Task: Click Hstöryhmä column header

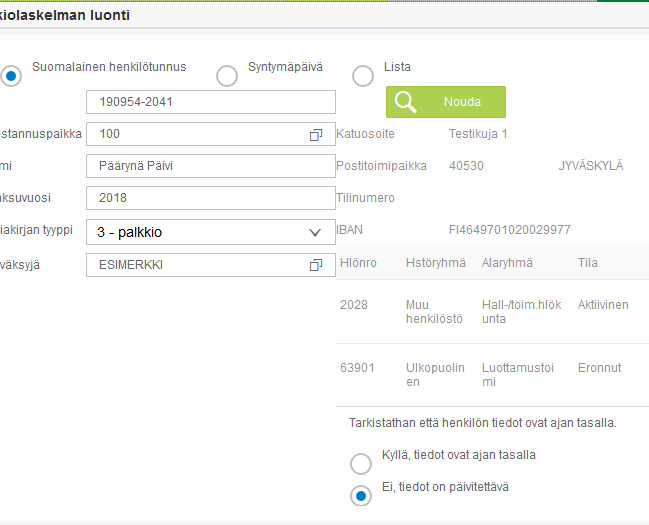Action: pos(435,263)
